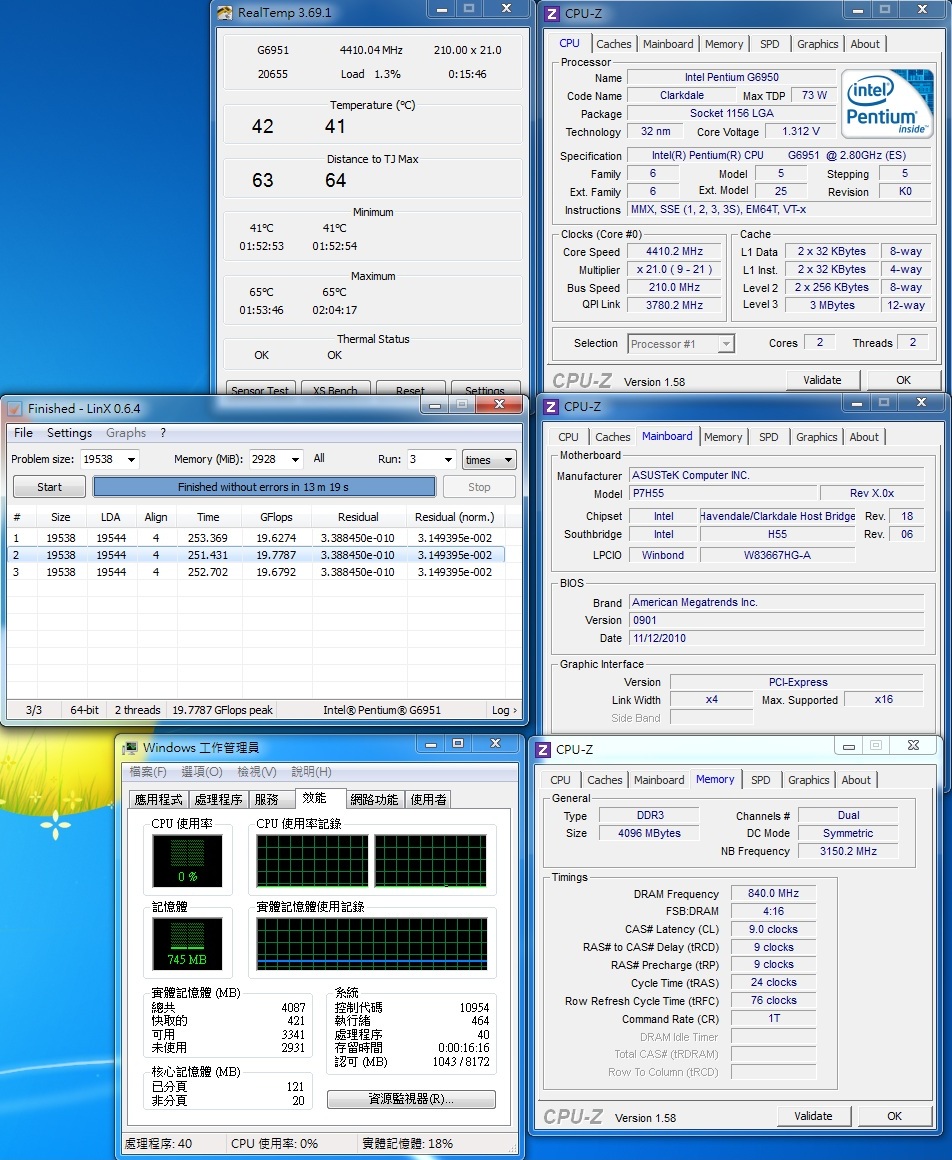This screenshot has width=952, height=1160.
Task: Open the Memory (MiB) dropdown in LinX
Action: (295, 459)
